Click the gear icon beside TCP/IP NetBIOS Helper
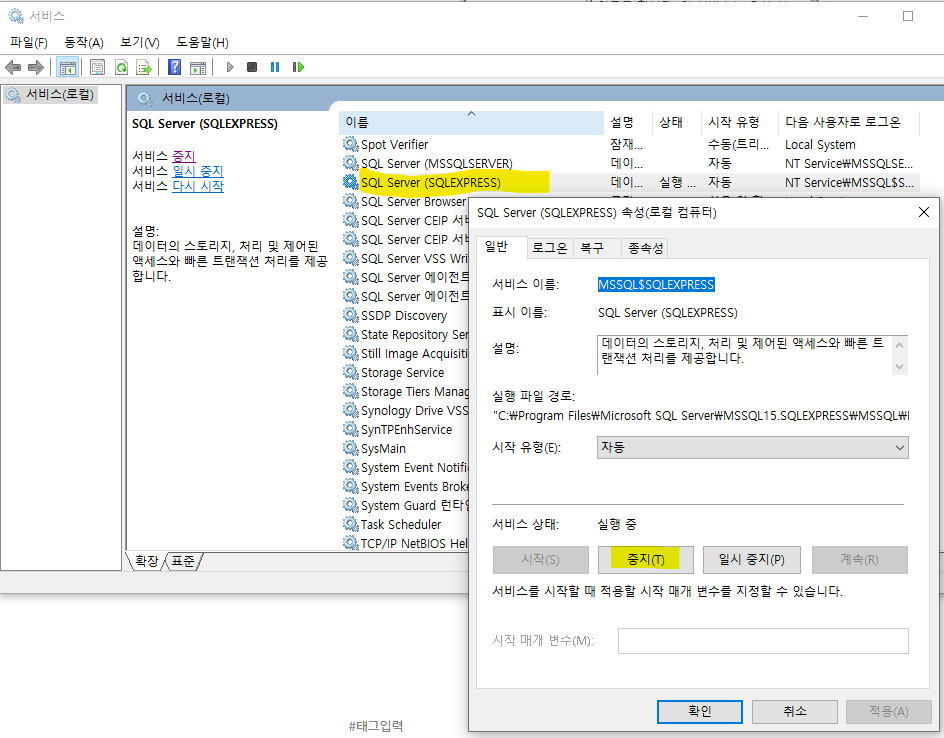 tap(350, 543)
